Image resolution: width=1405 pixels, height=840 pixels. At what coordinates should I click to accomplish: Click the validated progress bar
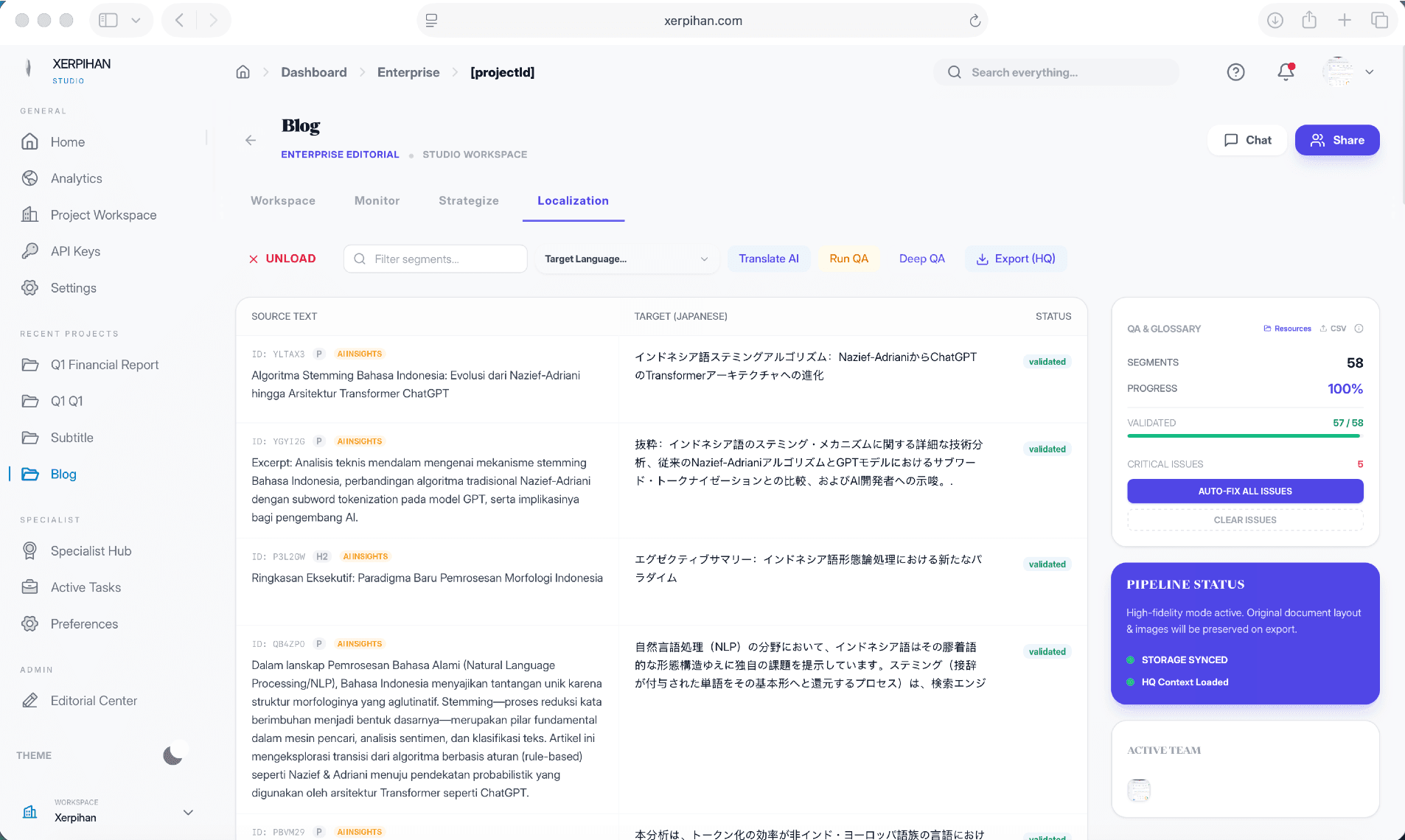tap(1244, 436)
